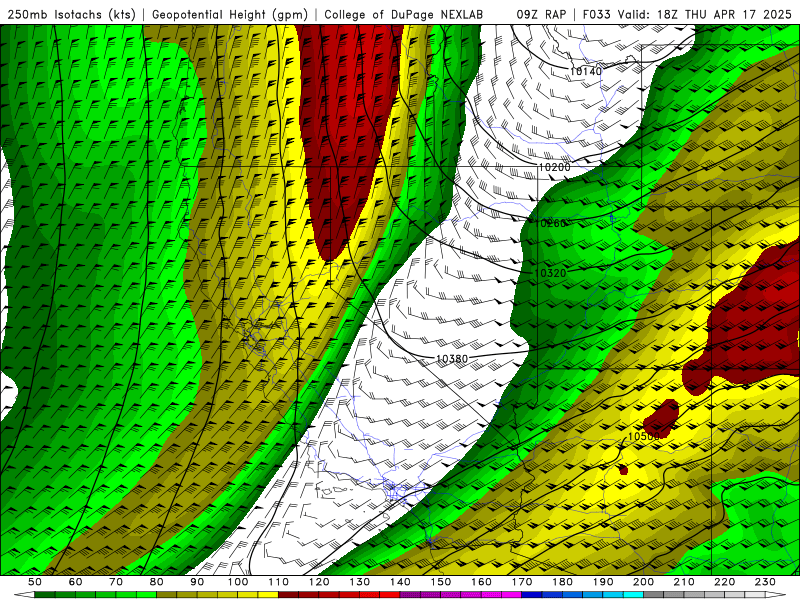
Task: Click the 10200 height contour label
Action: [555, 167]
